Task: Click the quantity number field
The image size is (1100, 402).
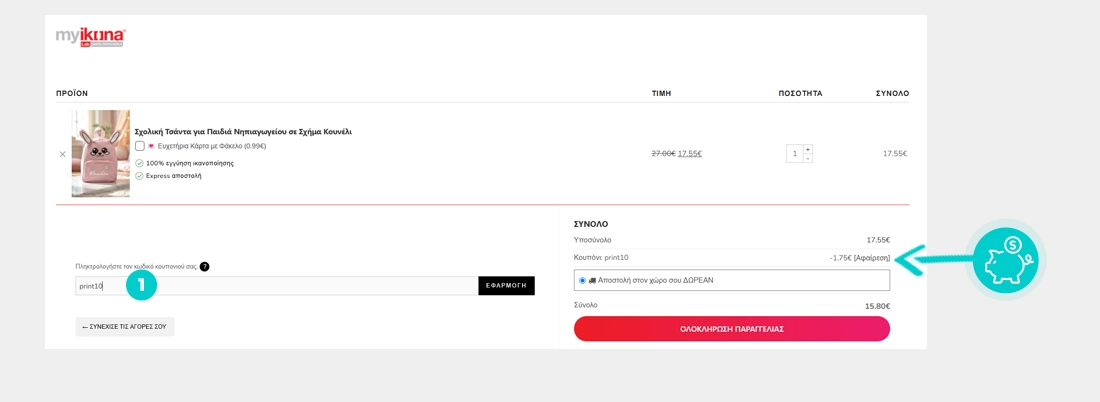Action: click(795, 154)
